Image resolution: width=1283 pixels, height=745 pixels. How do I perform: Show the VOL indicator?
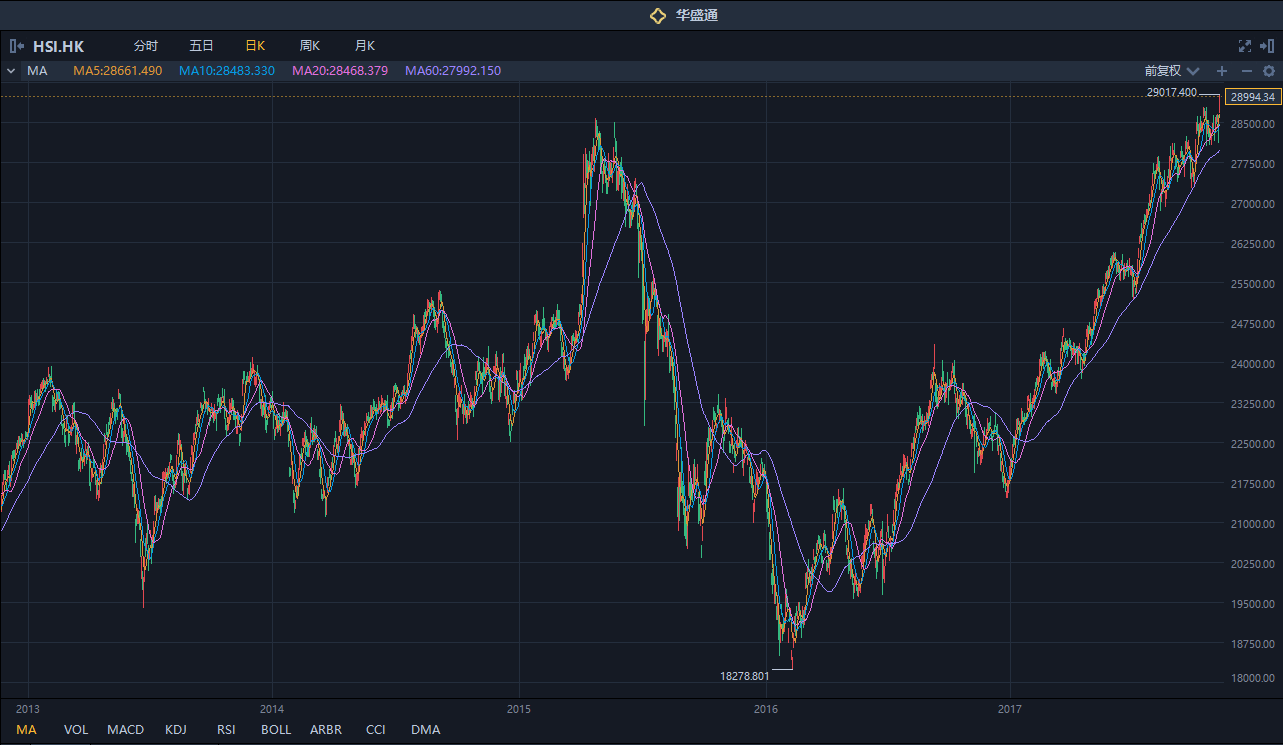pos(76,730)
